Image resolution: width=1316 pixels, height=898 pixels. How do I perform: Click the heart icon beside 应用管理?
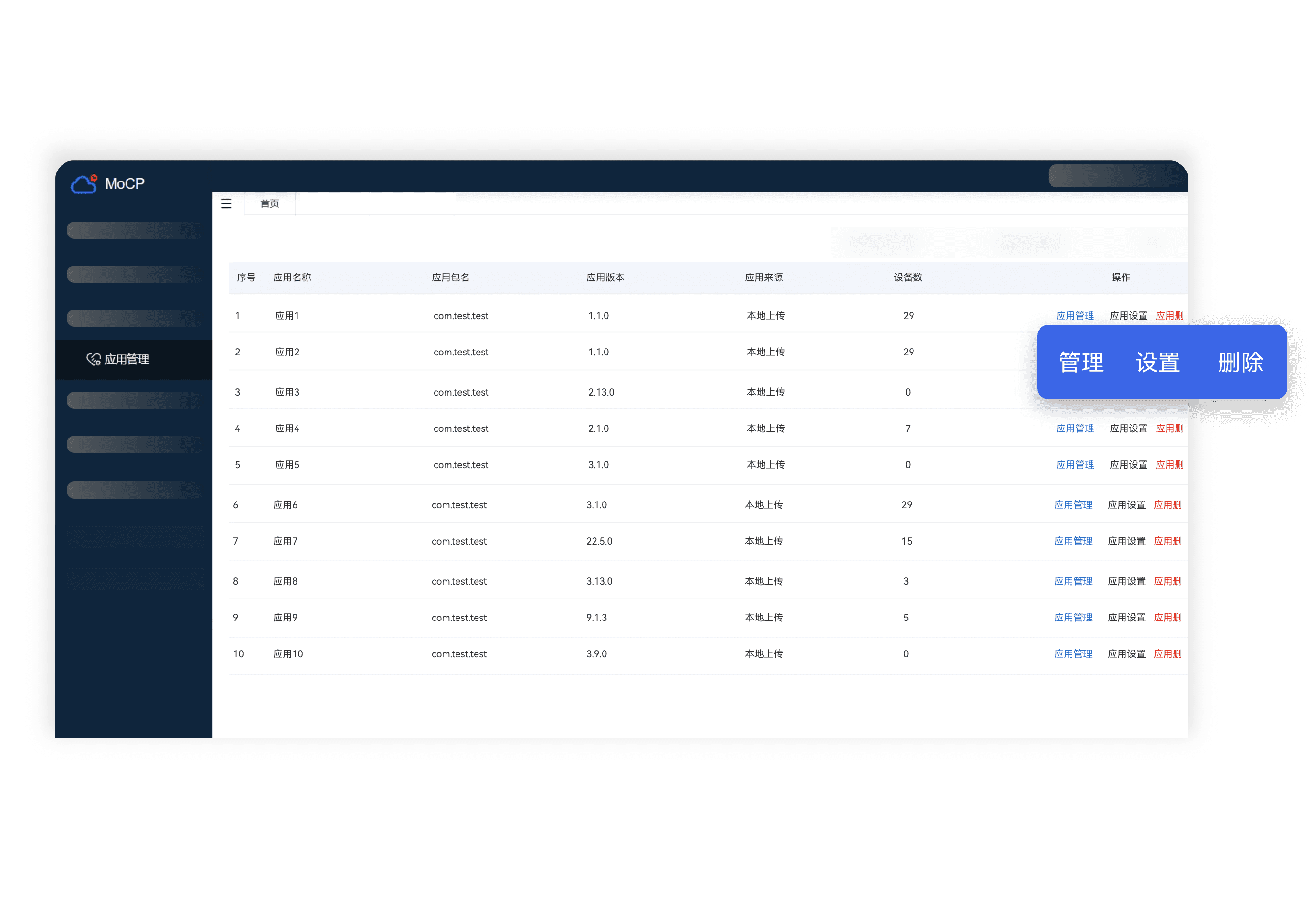click(x=94, y=359)
